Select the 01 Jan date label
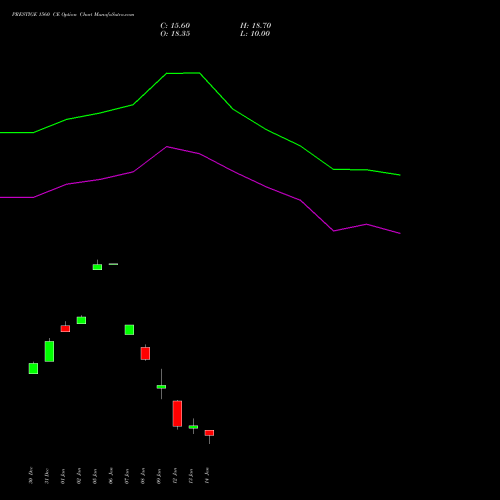This screenshot has width=500, height=500. 63,475
